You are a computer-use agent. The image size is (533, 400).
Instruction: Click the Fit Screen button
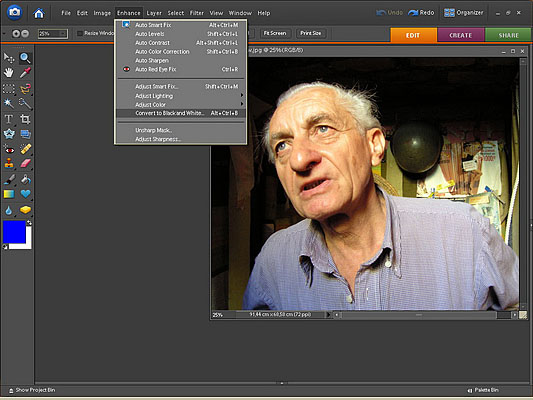(275, 33)
